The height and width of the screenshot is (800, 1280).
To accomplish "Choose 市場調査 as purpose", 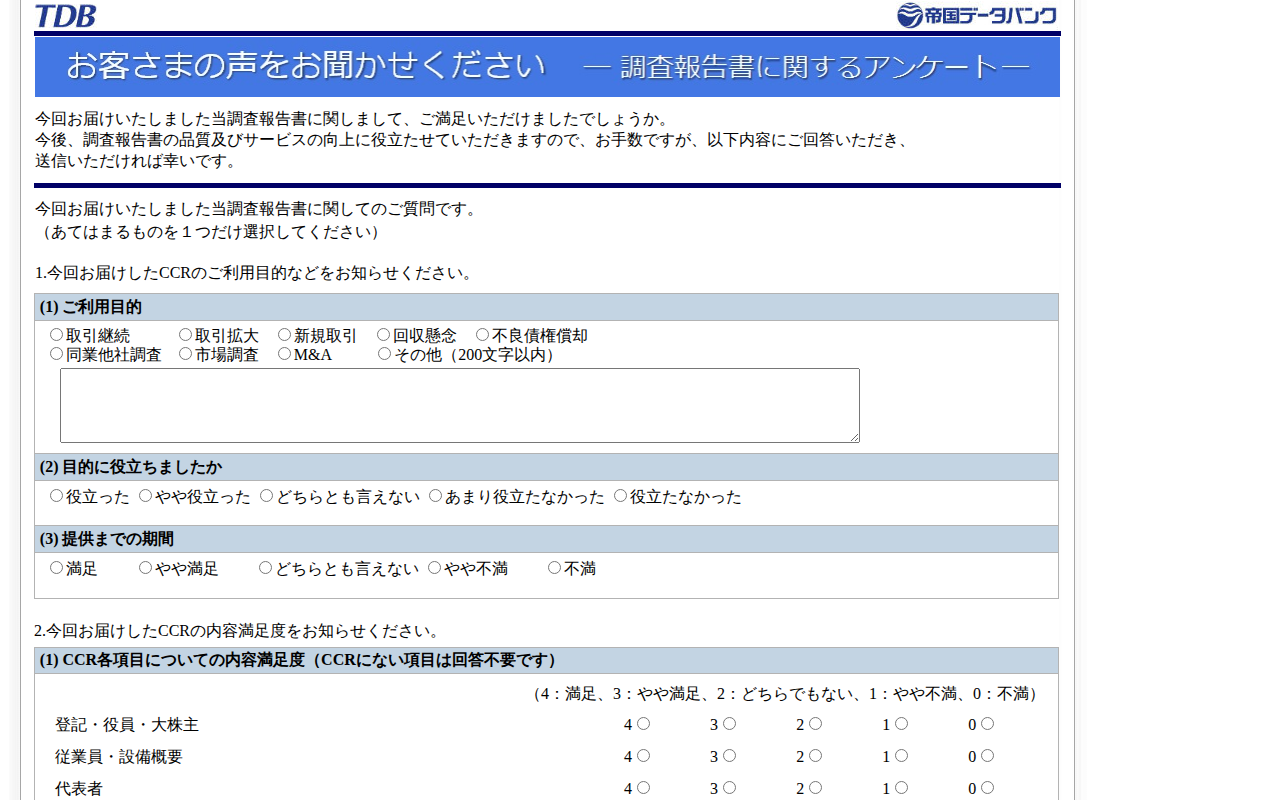I will tap(185, 353).
